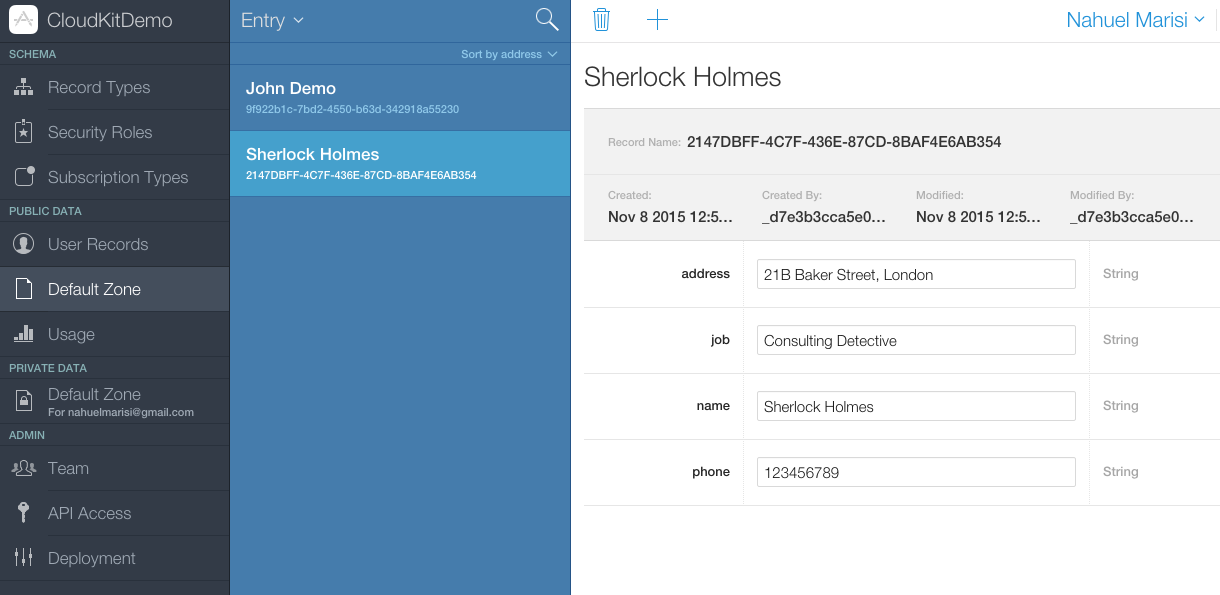Viewport: 1220px width, 595px height.
Task: Click the Created By value
Action: click(824, 217)
